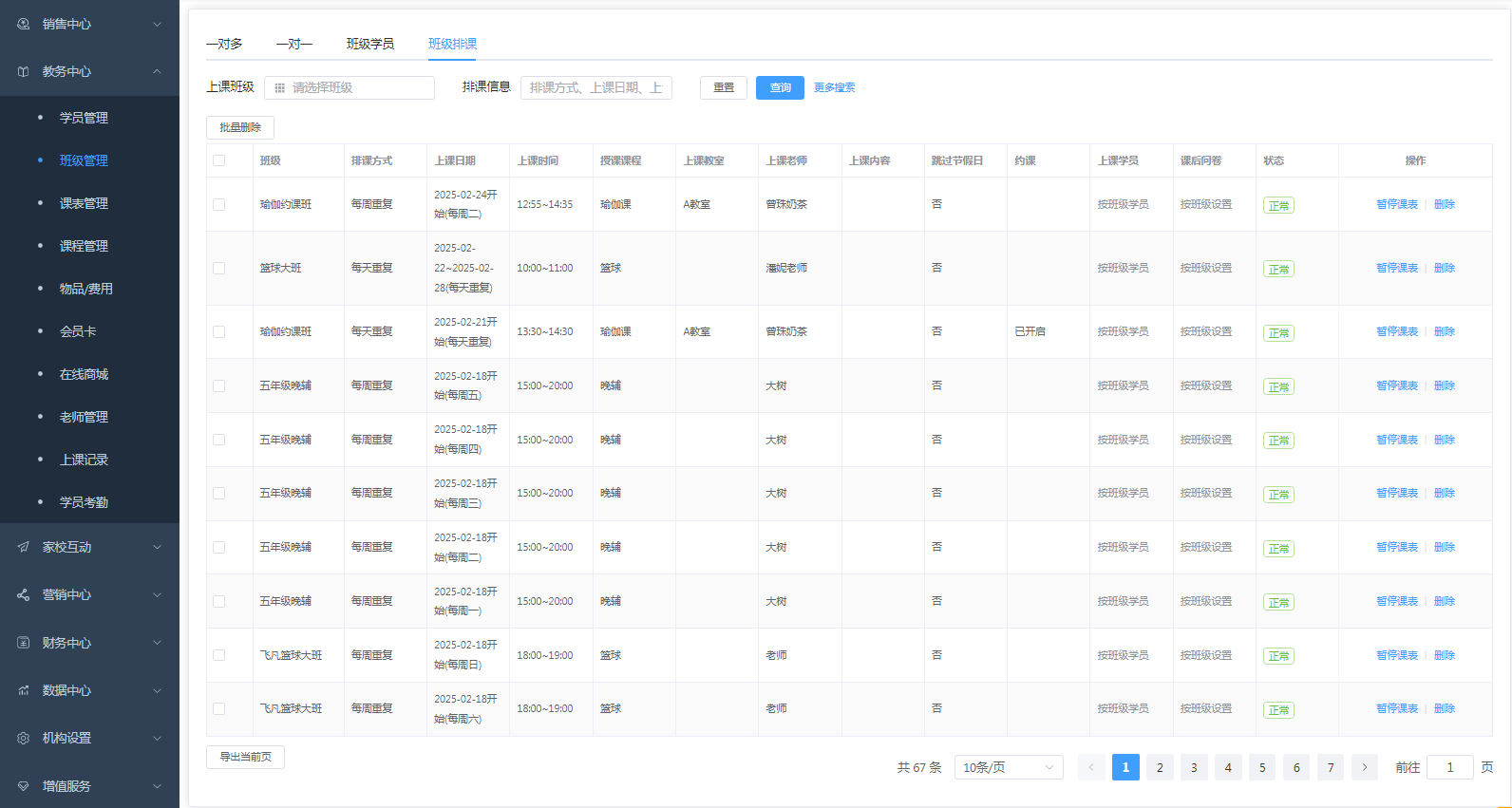This screenshot has height=808, width=1512.
Task: Open 学员考勤 in the sidebar
Action: pyautogui.click(x=84, y=502)
